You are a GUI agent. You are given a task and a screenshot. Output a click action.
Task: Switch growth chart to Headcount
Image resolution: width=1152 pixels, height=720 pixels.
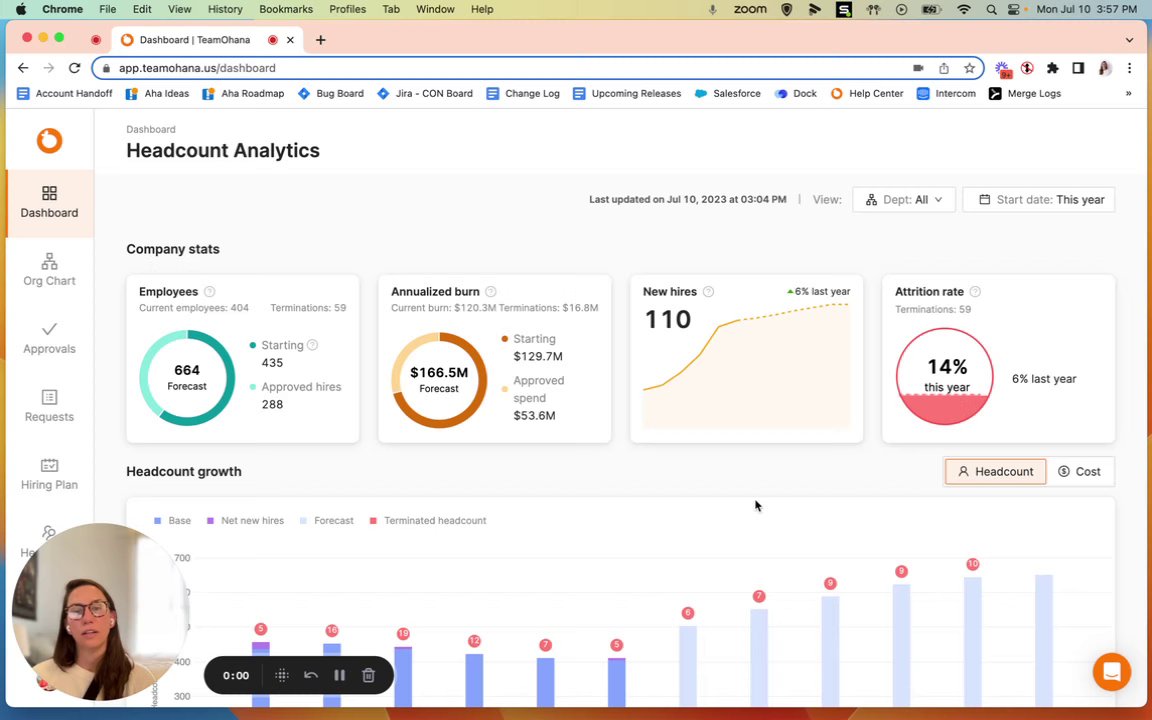click(995, 472)
